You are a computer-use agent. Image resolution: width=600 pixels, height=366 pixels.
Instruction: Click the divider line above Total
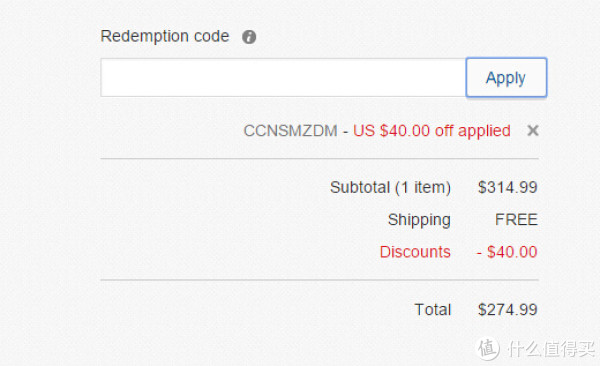click(x=320, y=280)
